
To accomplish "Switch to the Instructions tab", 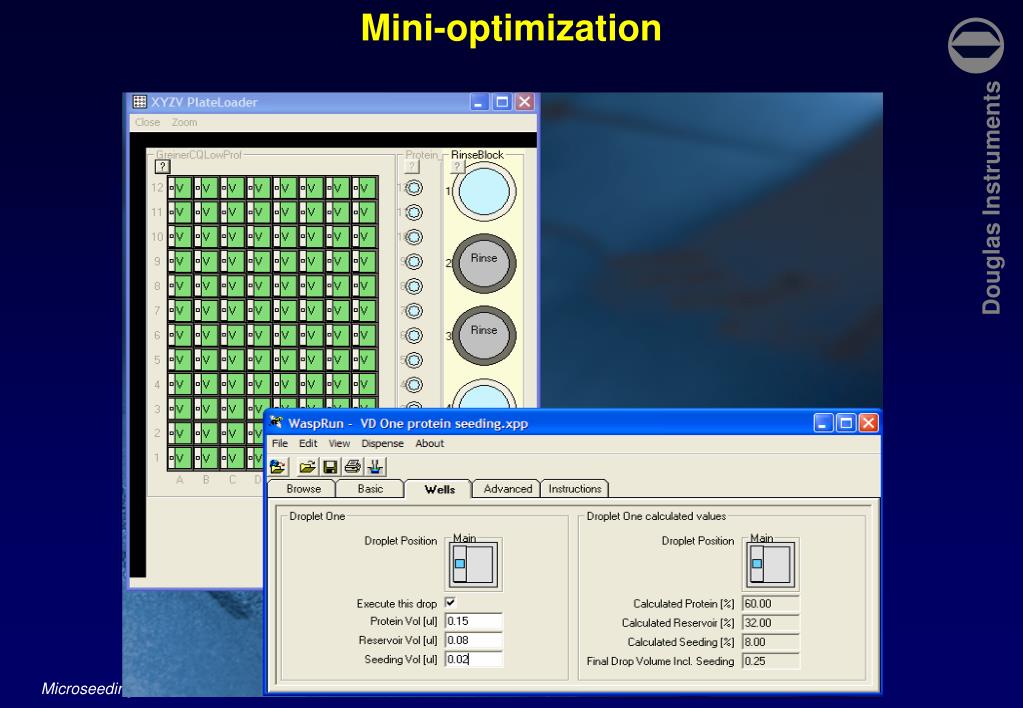I will 575,489.
